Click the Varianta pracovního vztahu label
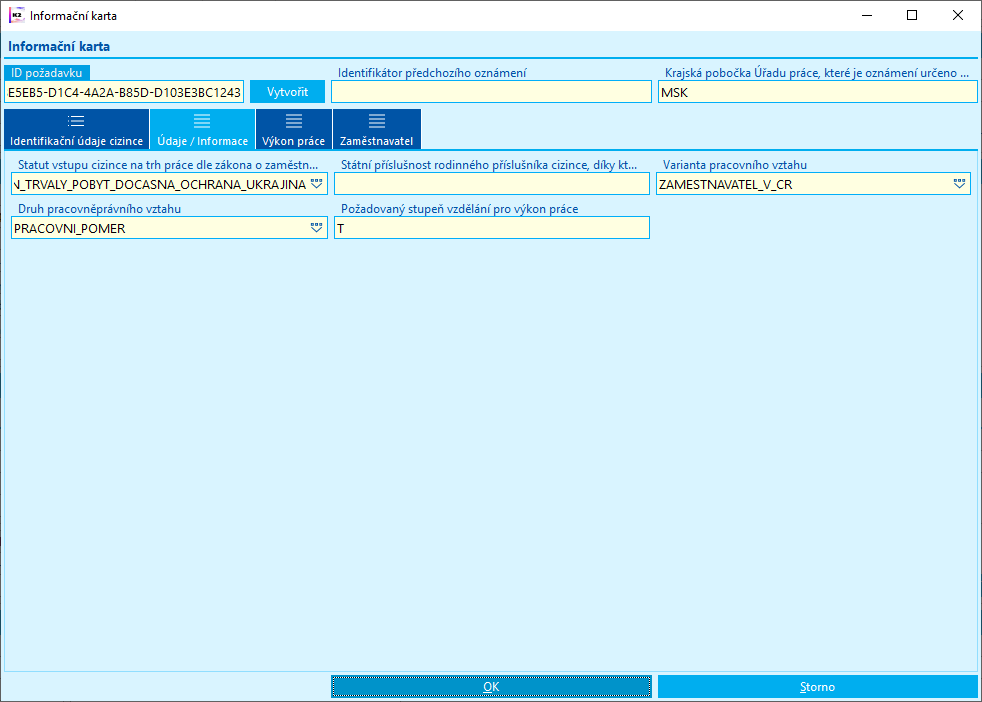This screenshot has height=702, width=982. pyautogui.click(x=735, y=165)
